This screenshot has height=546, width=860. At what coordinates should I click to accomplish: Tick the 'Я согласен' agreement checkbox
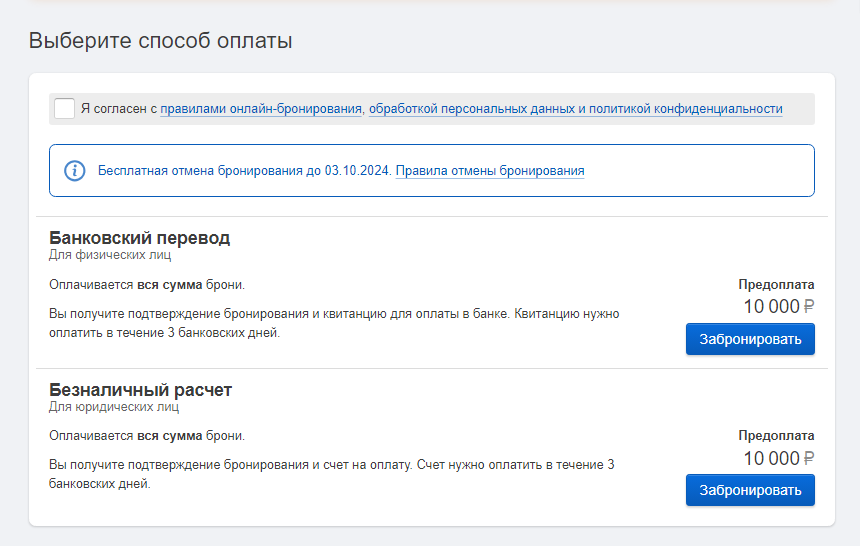[64, 109]
